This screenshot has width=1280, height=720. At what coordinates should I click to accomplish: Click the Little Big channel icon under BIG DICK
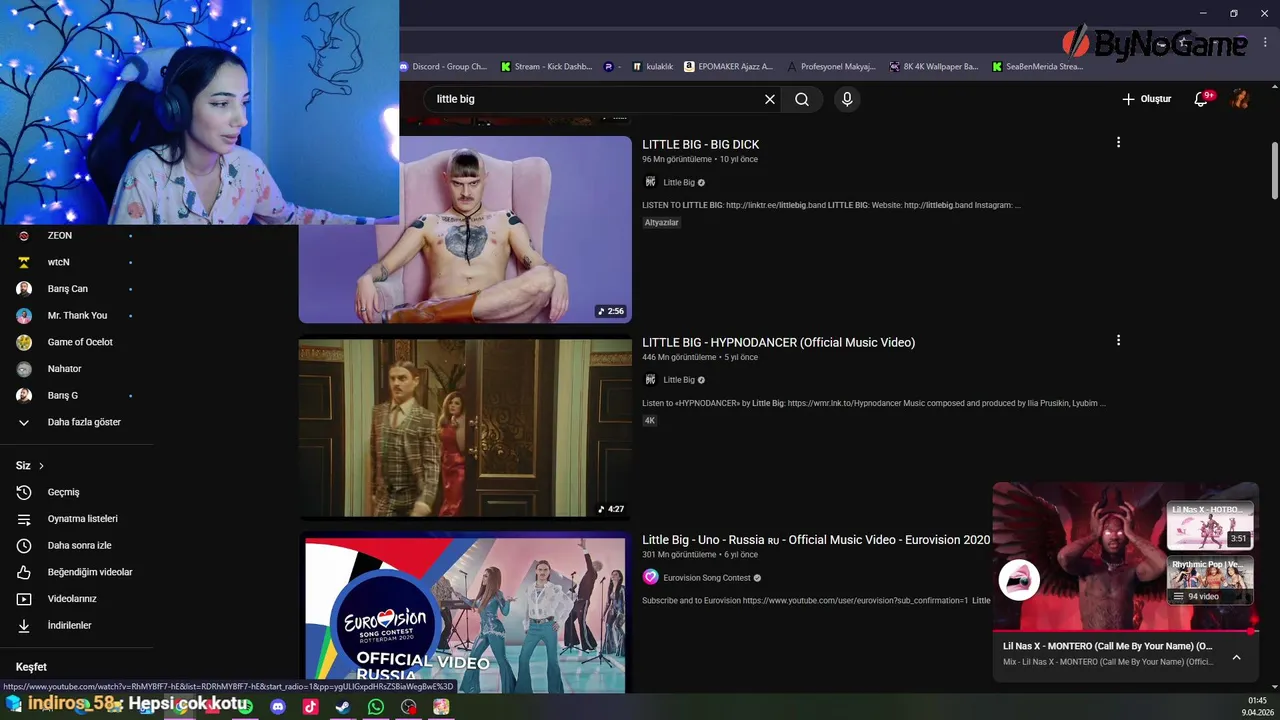650,182
